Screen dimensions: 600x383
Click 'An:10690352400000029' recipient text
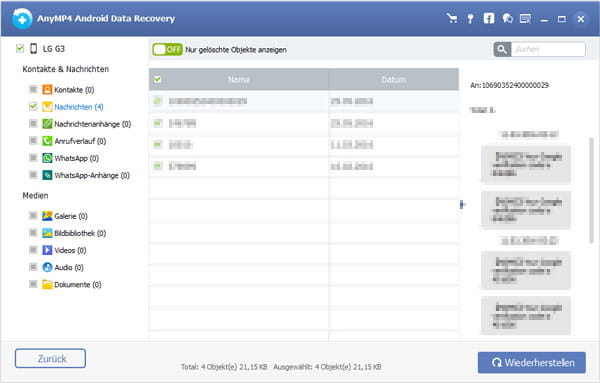tap(509, 85)
